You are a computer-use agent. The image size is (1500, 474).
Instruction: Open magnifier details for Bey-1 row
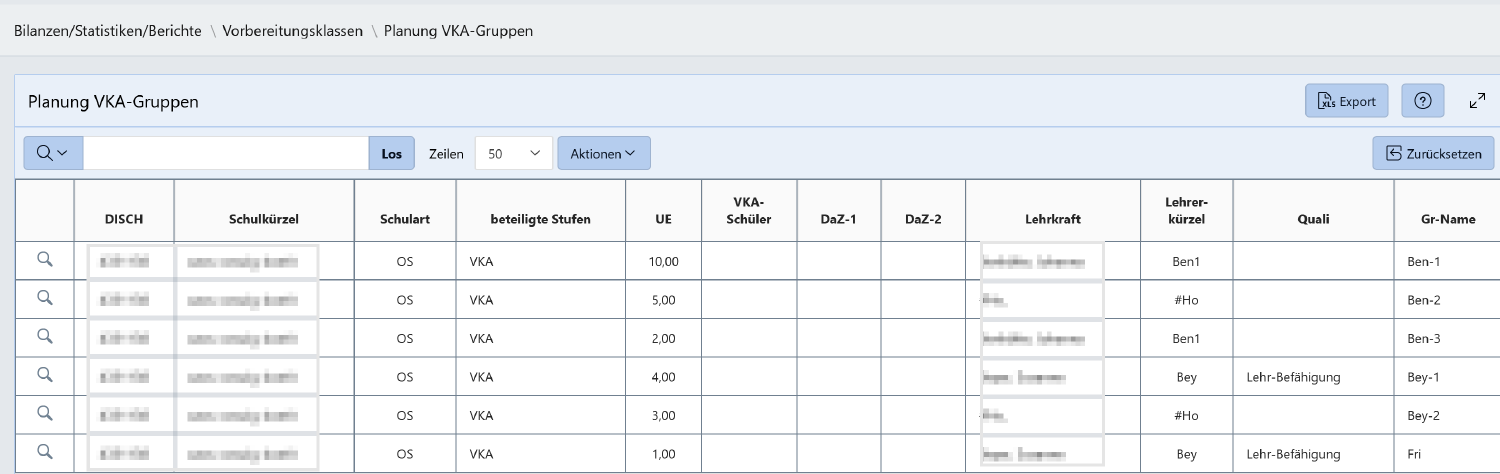(44, 376)
